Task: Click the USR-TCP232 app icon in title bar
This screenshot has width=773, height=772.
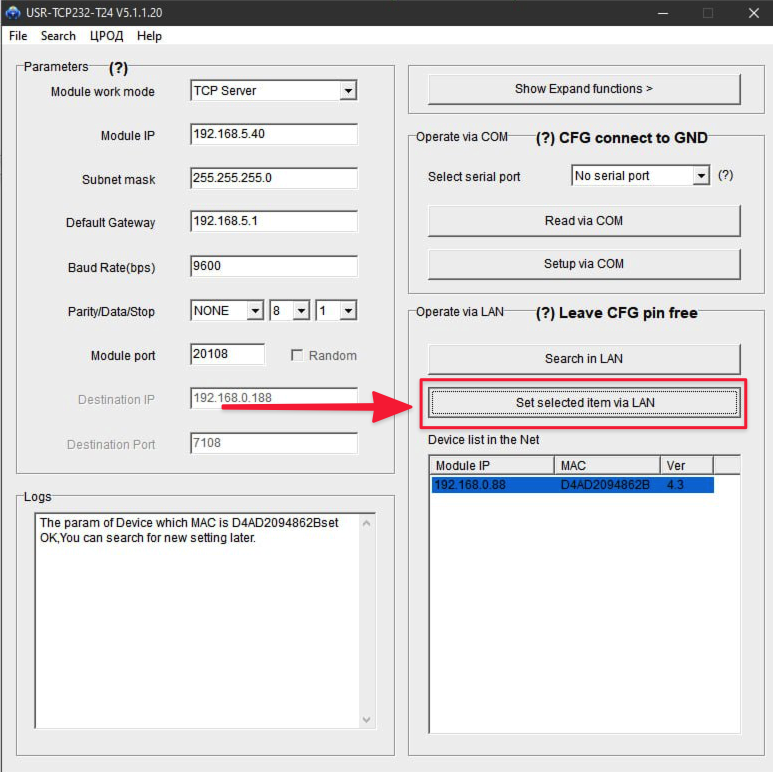Action: click(x=13, y=12)
